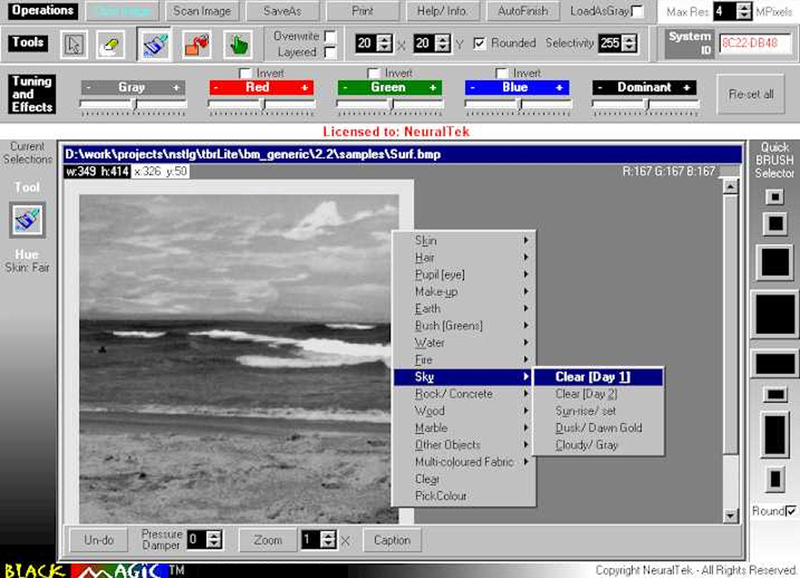This screenshot has width=800, height=578.
Task: Choose PickColour from the context menu
Action: [441, 496]
